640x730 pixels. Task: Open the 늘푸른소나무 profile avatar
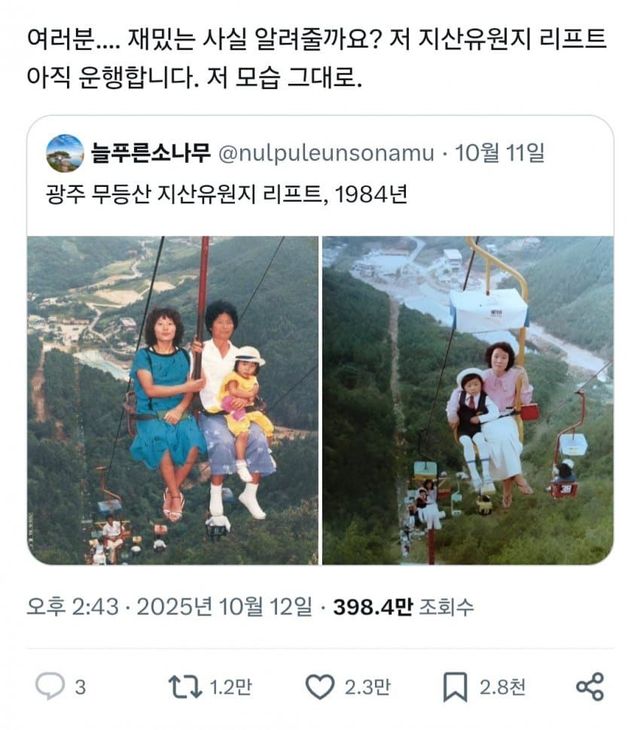coord(65,153)
